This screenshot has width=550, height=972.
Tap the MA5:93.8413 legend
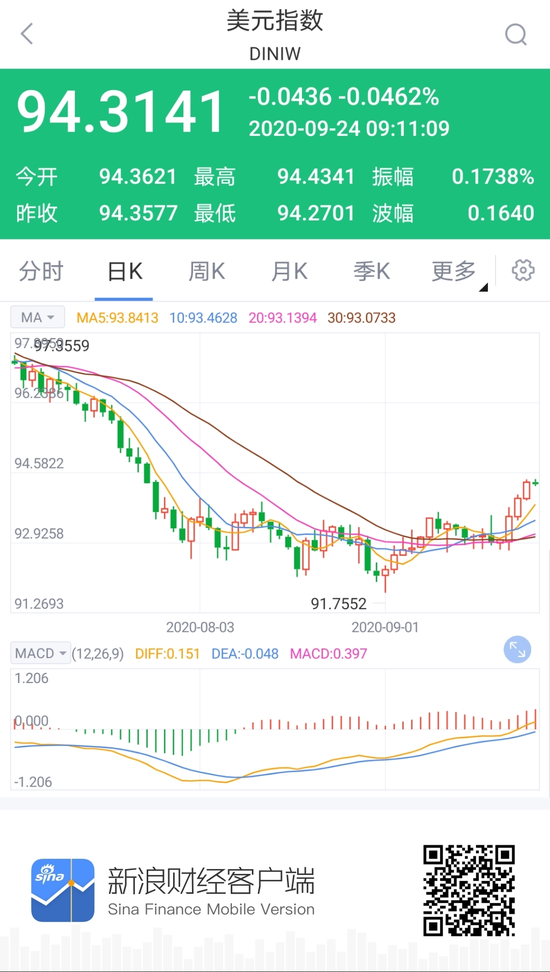coord(118,318)
